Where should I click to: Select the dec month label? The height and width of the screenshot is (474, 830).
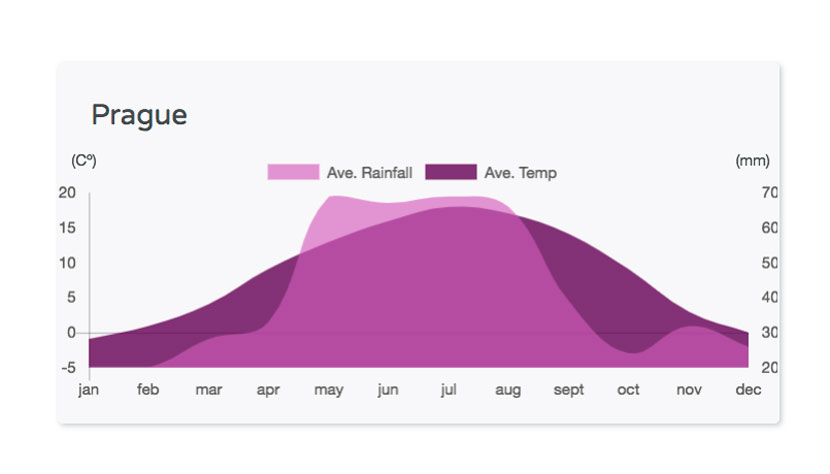click(x=748, y=389)
